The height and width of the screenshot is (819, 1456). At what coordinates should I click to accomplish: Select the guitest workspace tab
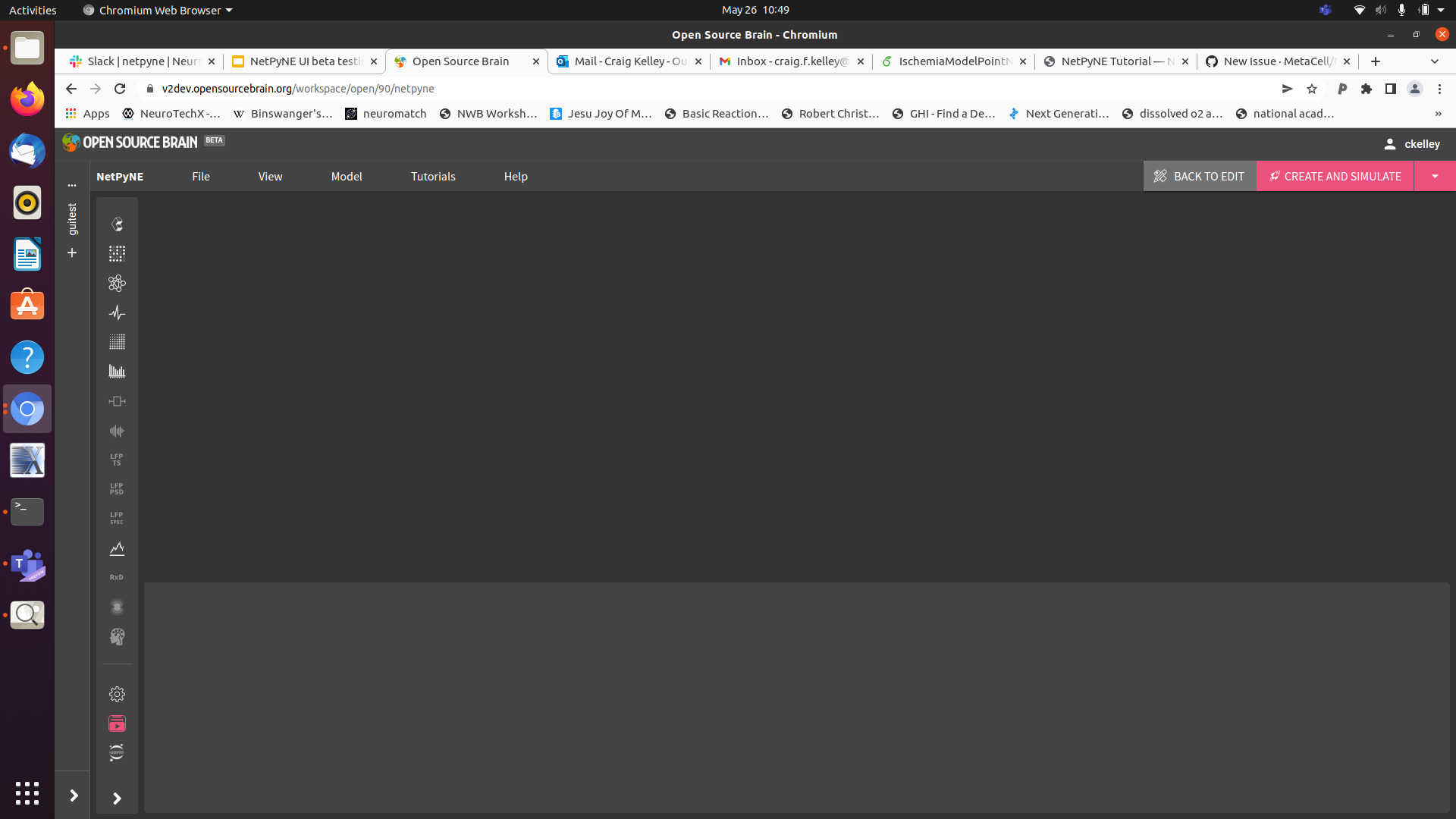coord(72,220)
